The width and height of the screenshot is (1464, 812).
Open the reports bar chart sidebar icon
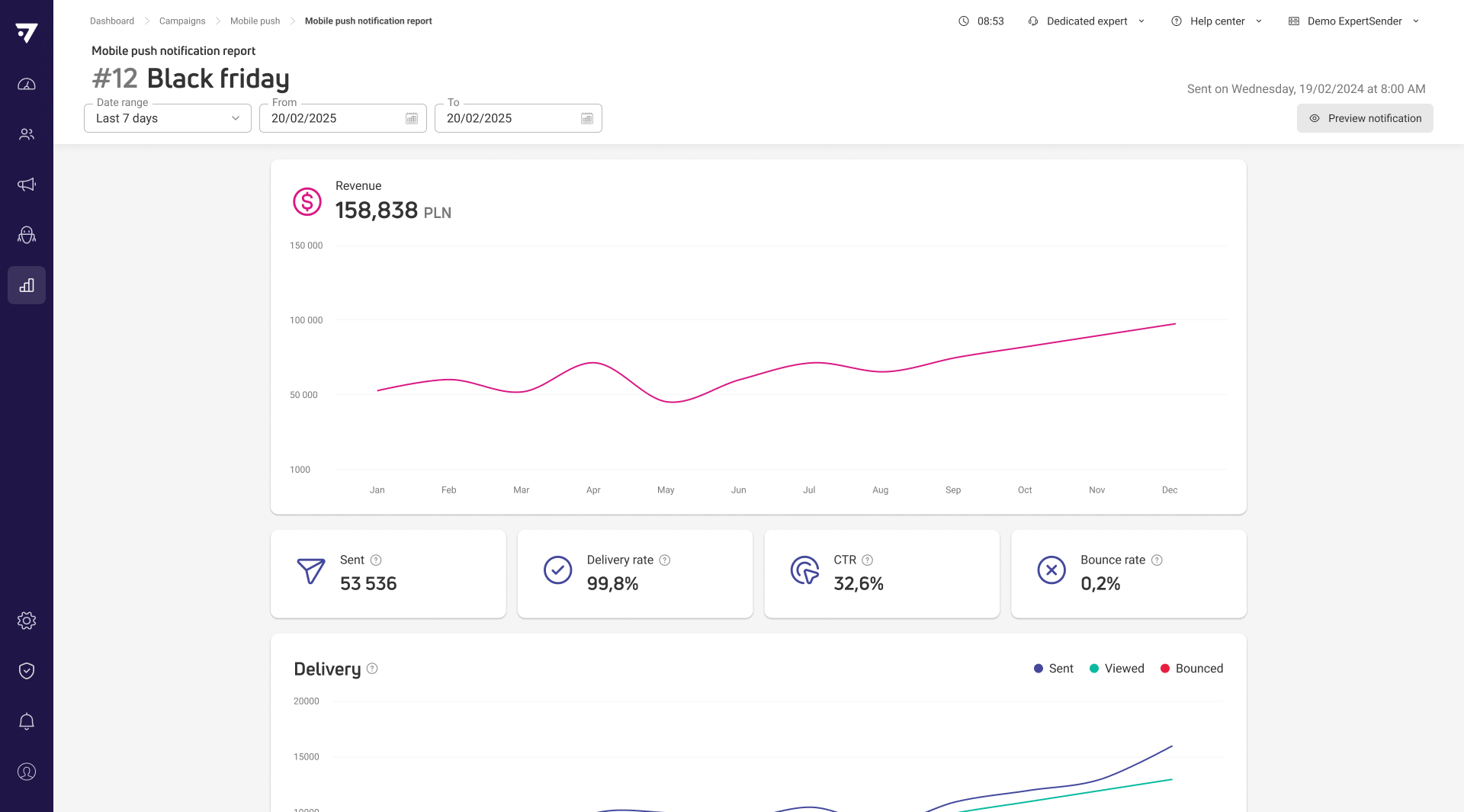[x=27, y=285]
